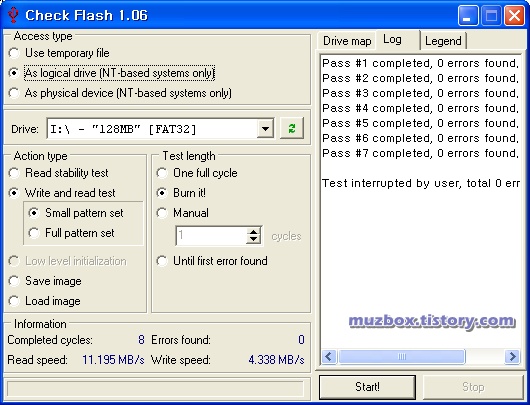
Task: Open the Legend tab
Action: tap(443, 41)
